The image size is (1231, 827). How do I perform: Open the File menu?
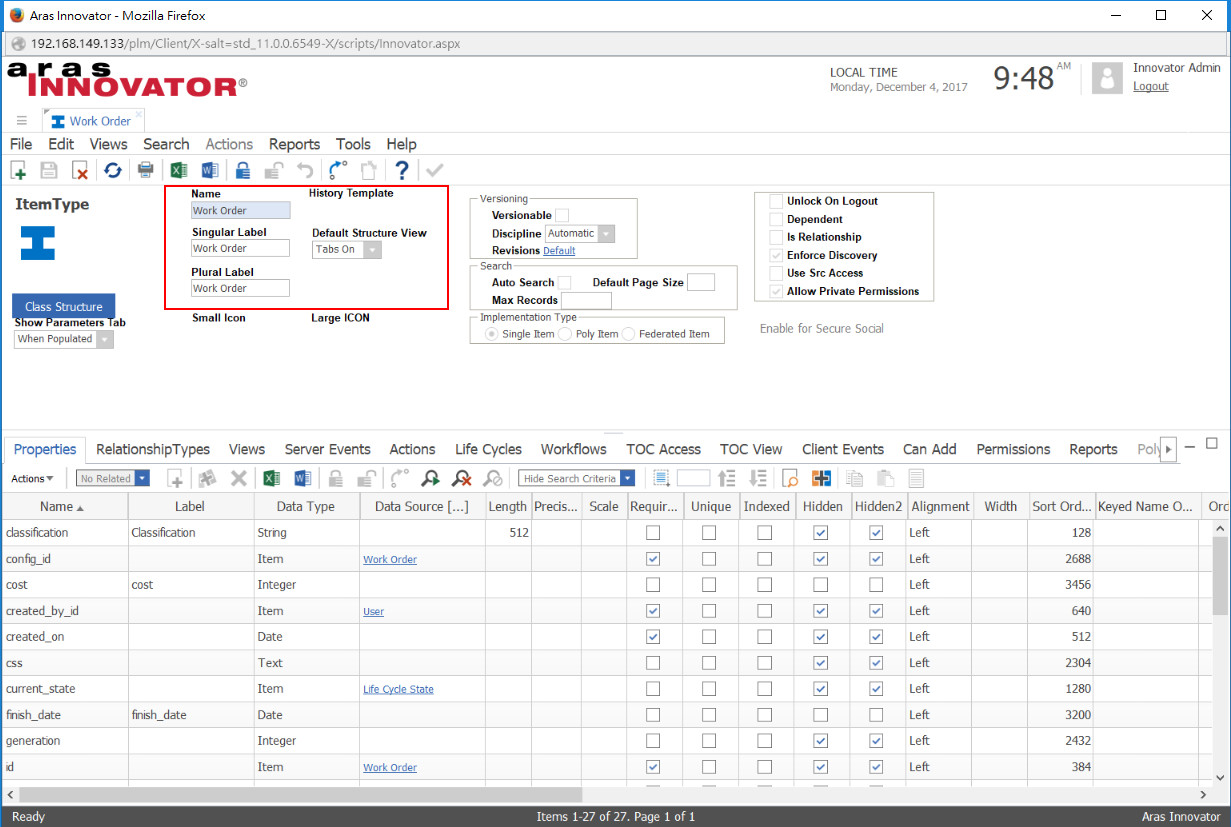coord(21,144)
